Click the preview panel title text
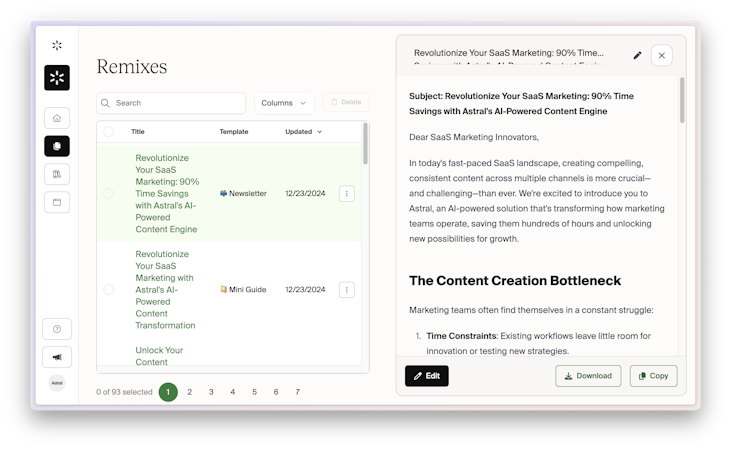Screen dimensions: 731x450 tap(509, 53)
